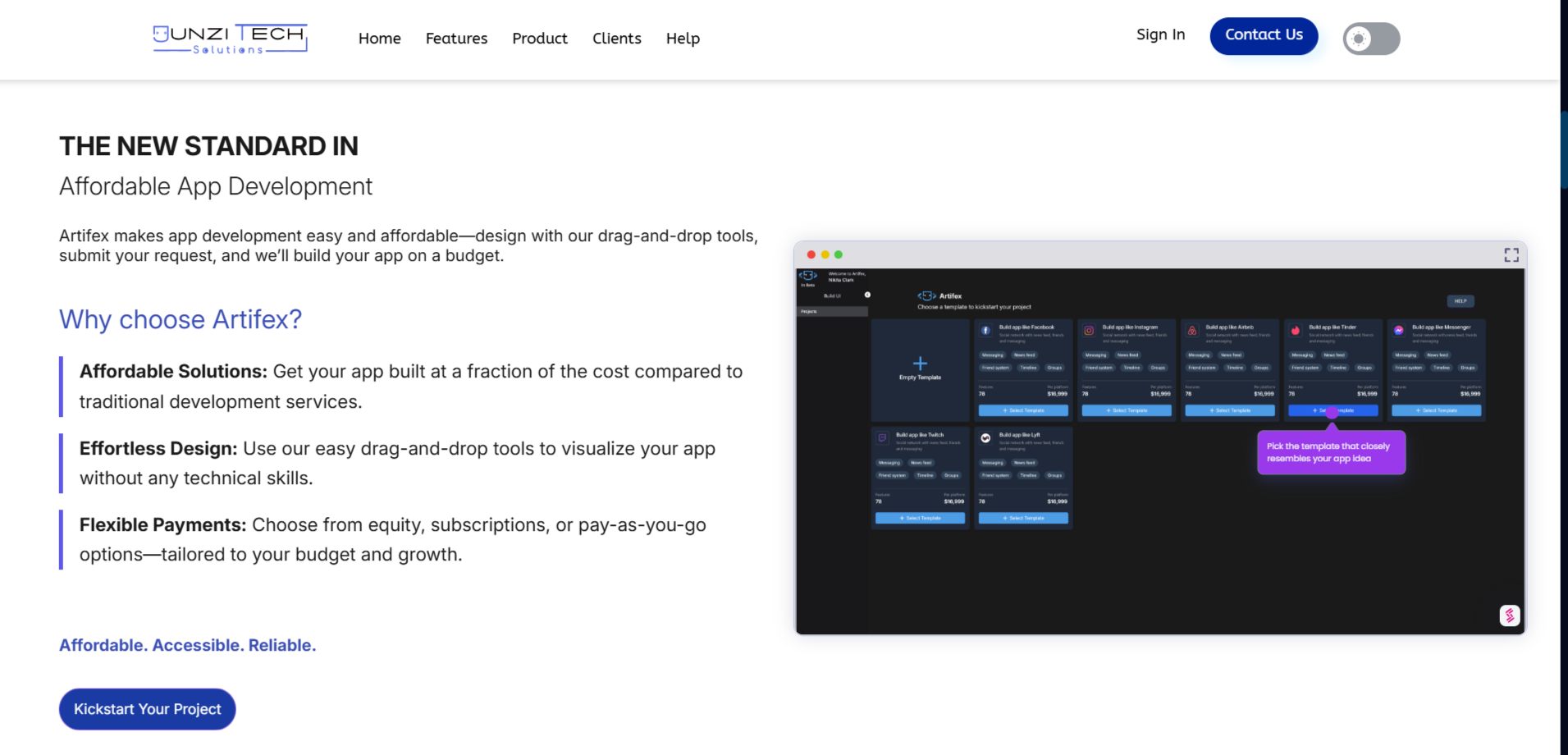This screenshot has height=755, width=1568.
Task: Click the Messenger icon in the demo
Action: coord(1399,331)
